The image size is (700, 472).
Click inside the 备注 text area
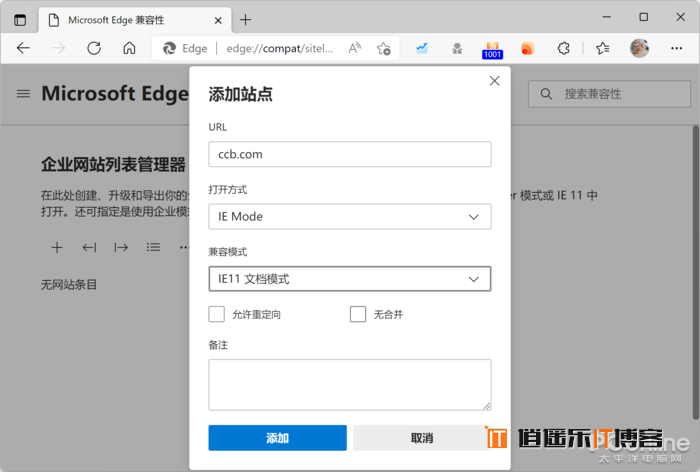349,384
